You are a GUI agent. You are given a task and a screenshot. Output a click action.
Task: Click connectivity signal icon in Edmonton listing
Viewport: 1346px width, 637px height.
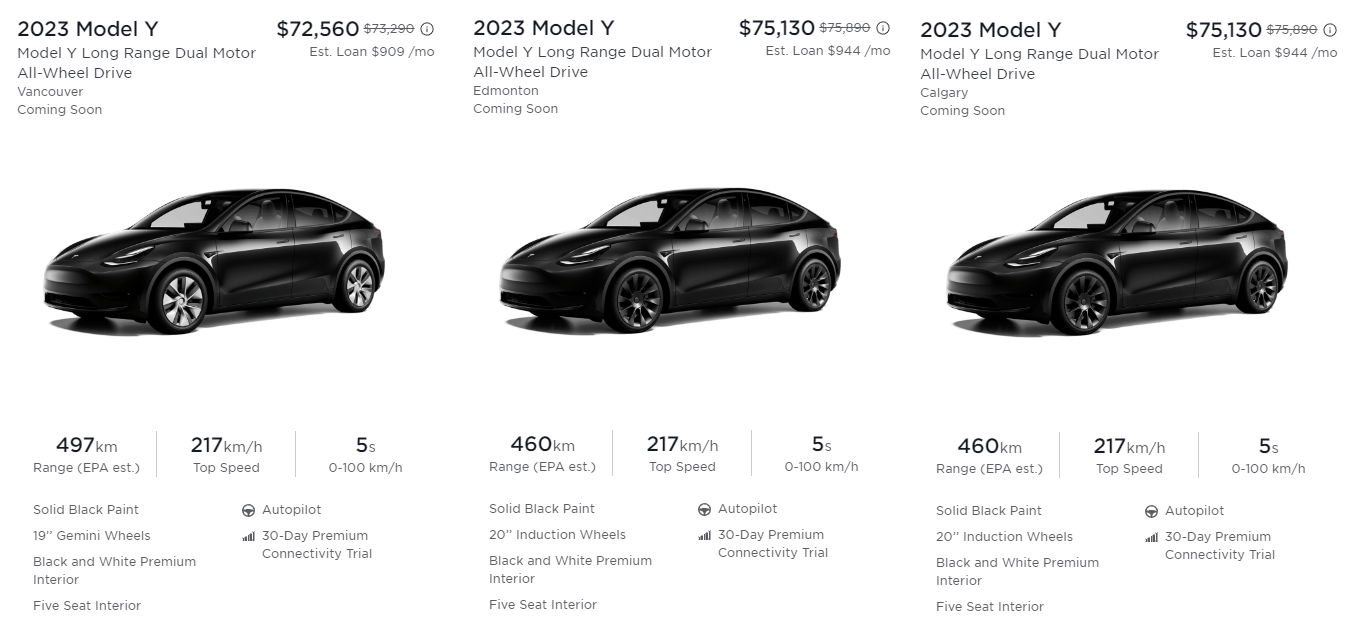pyautogui.click(x=705, y=535)
